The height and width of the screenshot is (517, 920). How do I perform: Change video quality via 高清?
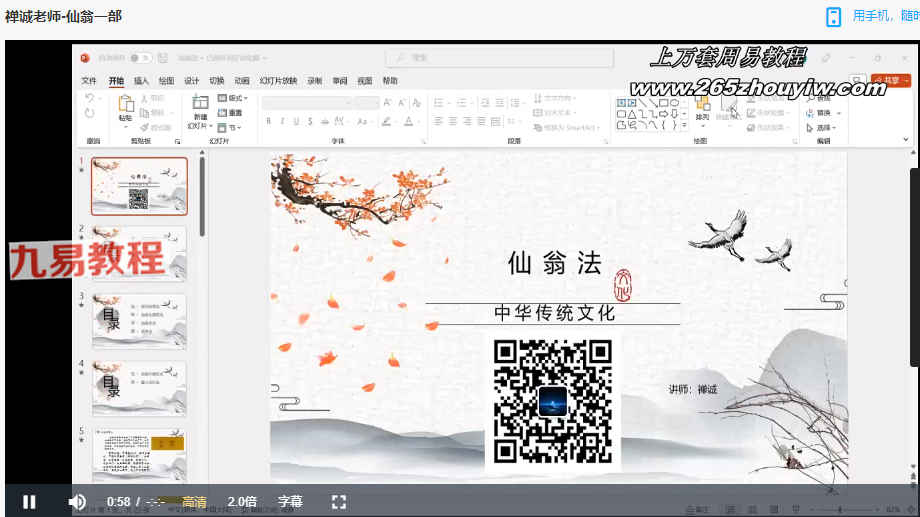click(x=194, y=502)
